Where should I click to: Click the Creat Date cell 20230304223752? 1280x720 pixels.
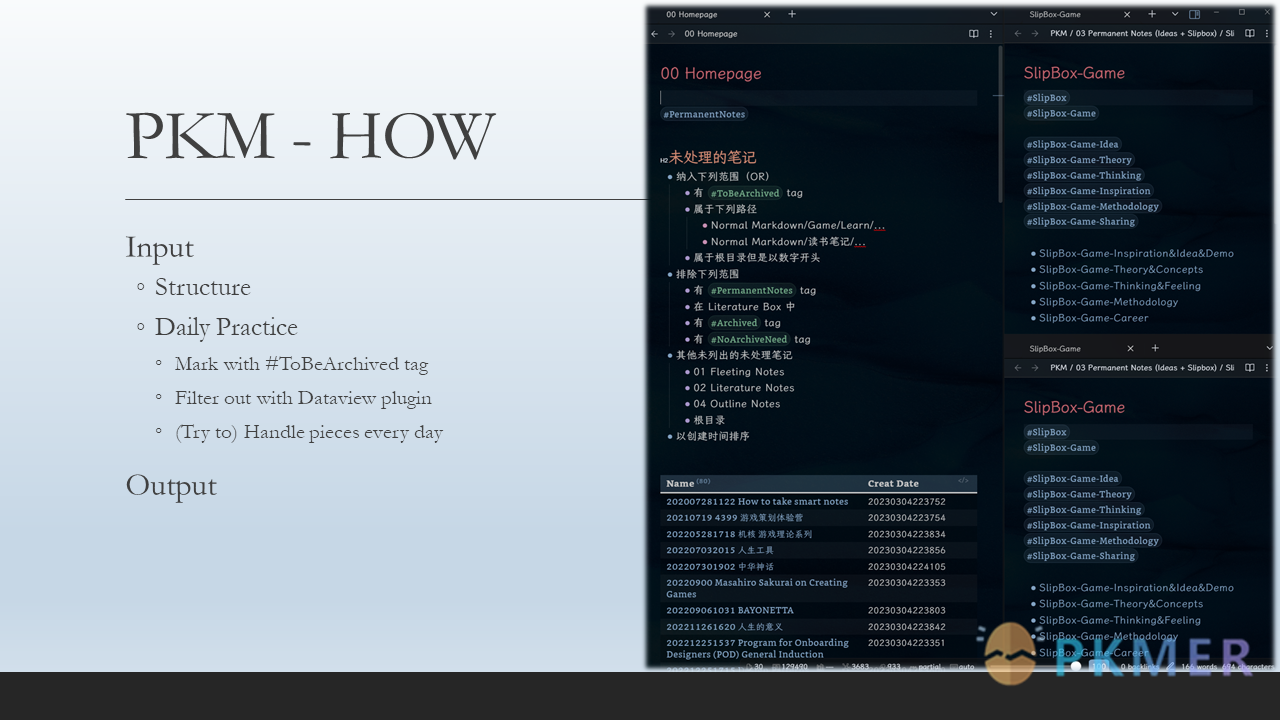click(906, 502)
